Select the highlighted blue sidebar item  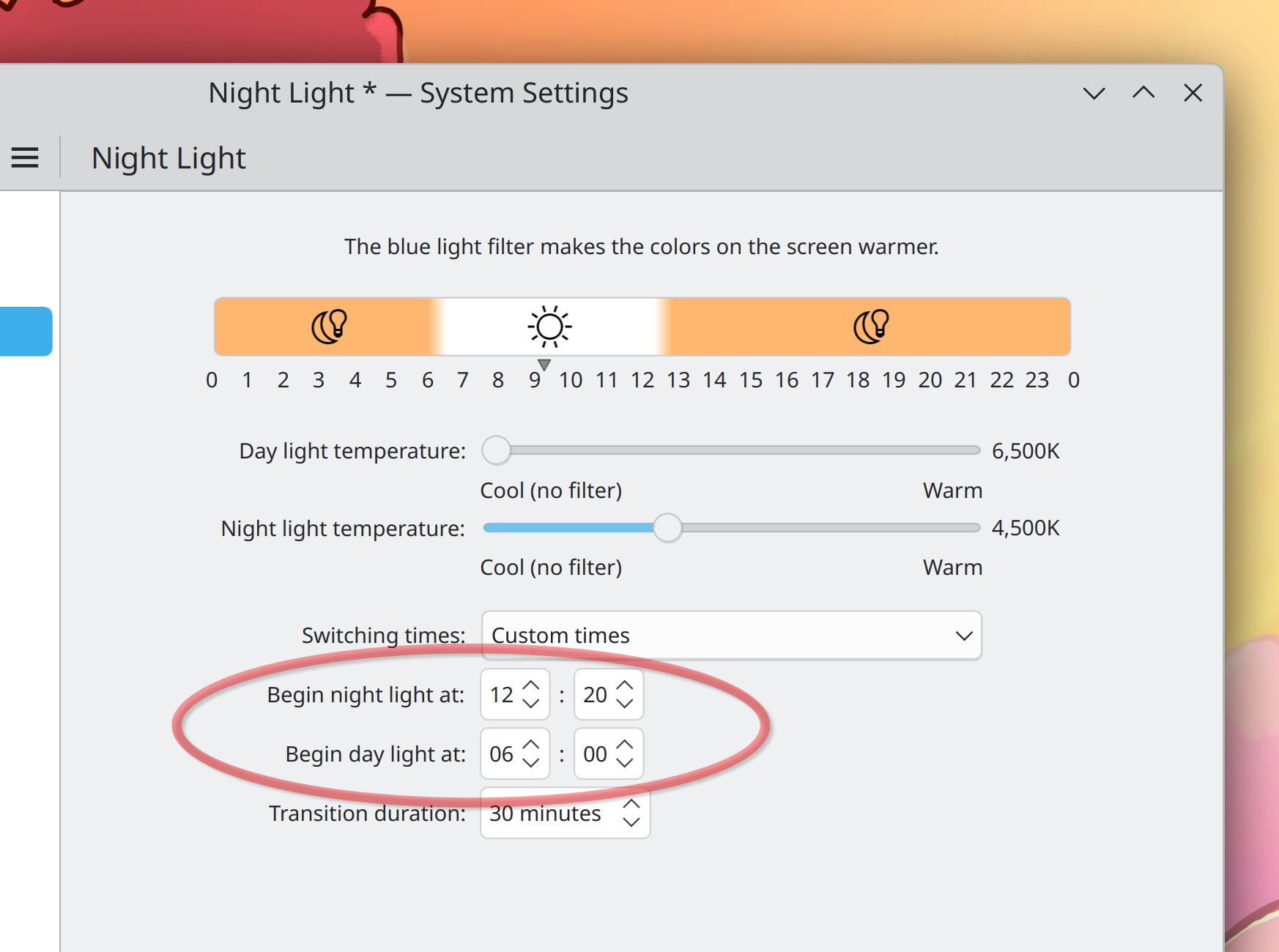26,331
